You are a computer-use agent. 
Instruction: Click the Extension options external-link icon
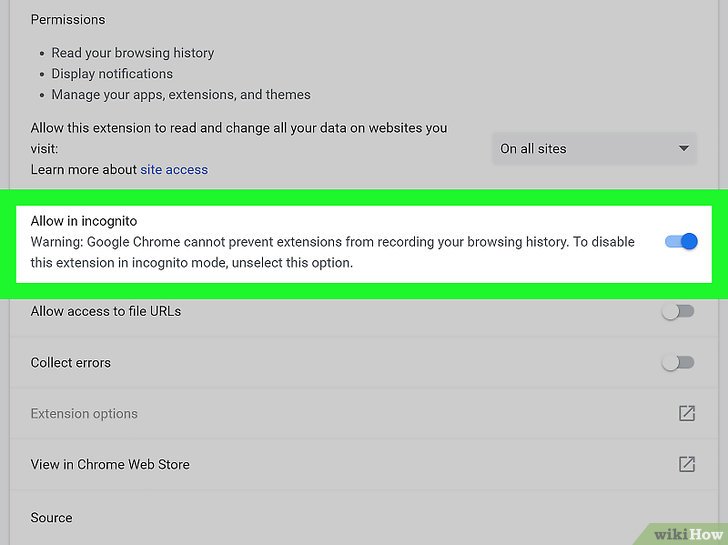coord(687,413)
